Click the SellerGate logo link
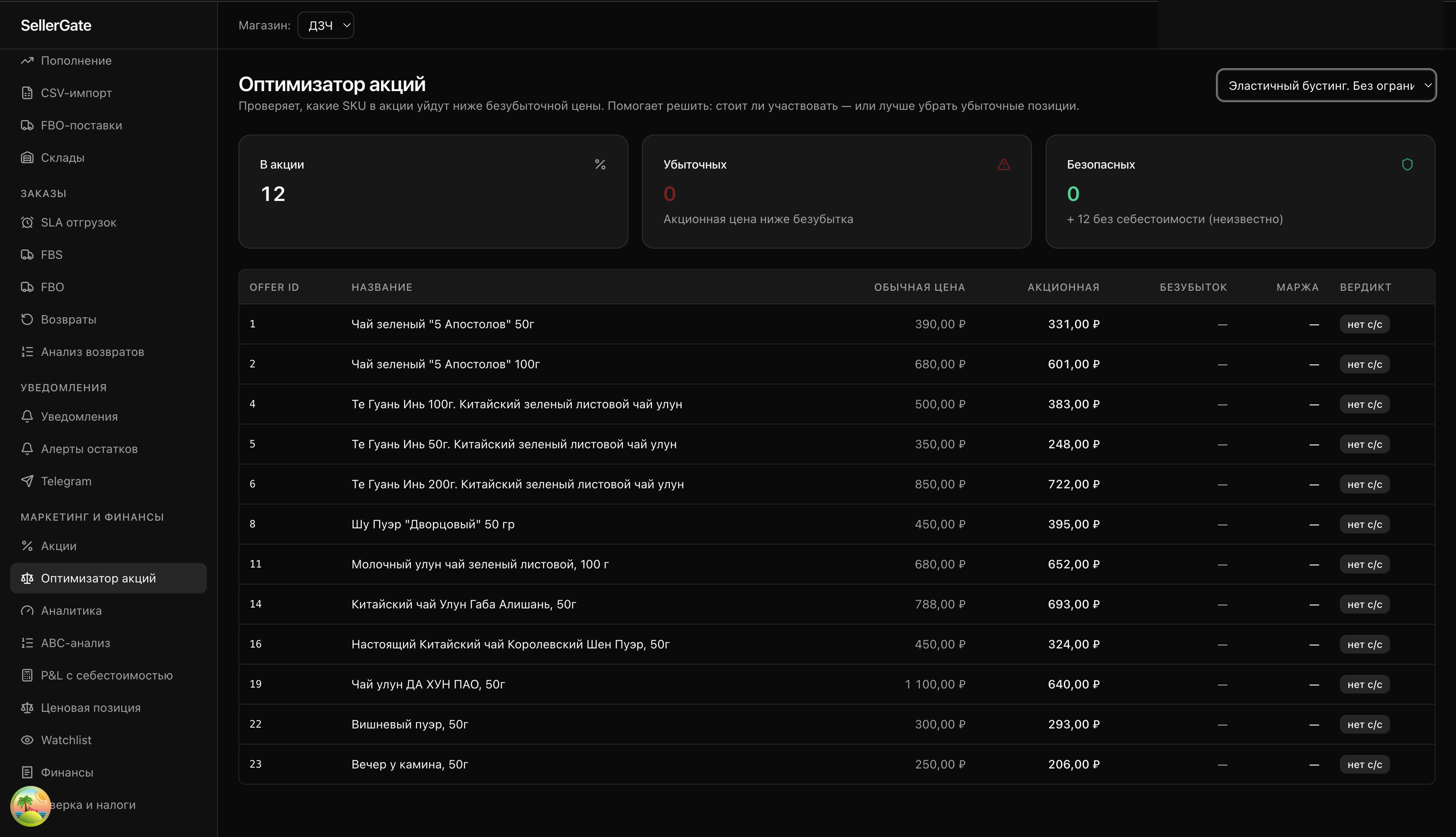Viewport: 1456px width, 837px height. click(56, 25)
